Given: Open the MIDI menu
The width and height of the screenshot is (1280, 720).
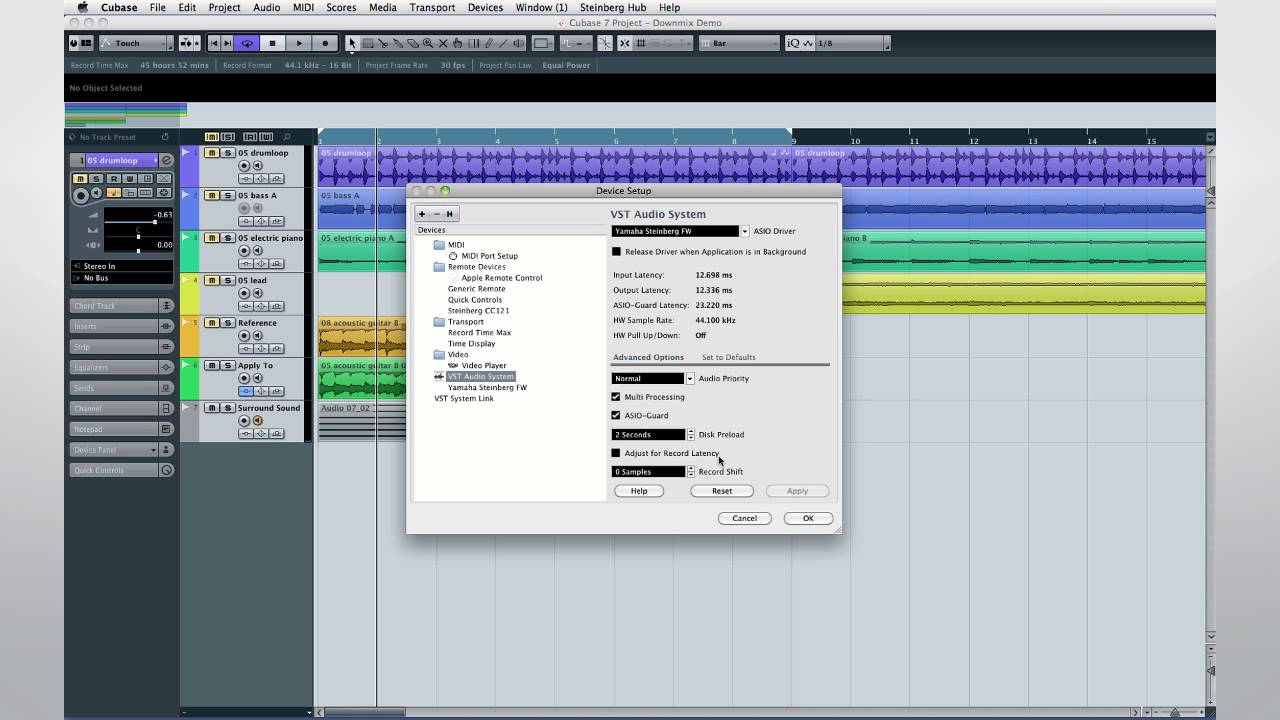Looking at the screenshot, I should point(303,7).
